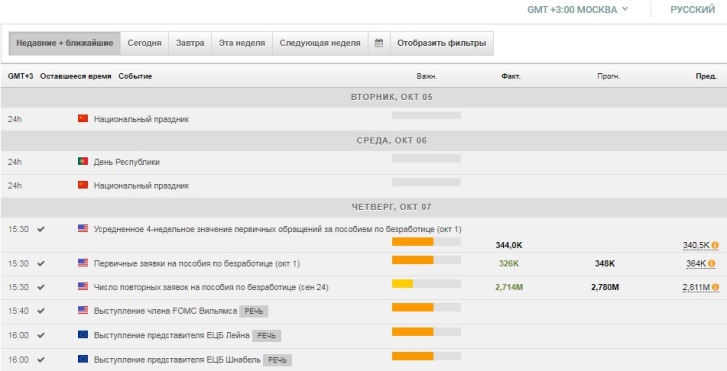
Task: Click День Республики event name
Action: [x=127, y=162]
